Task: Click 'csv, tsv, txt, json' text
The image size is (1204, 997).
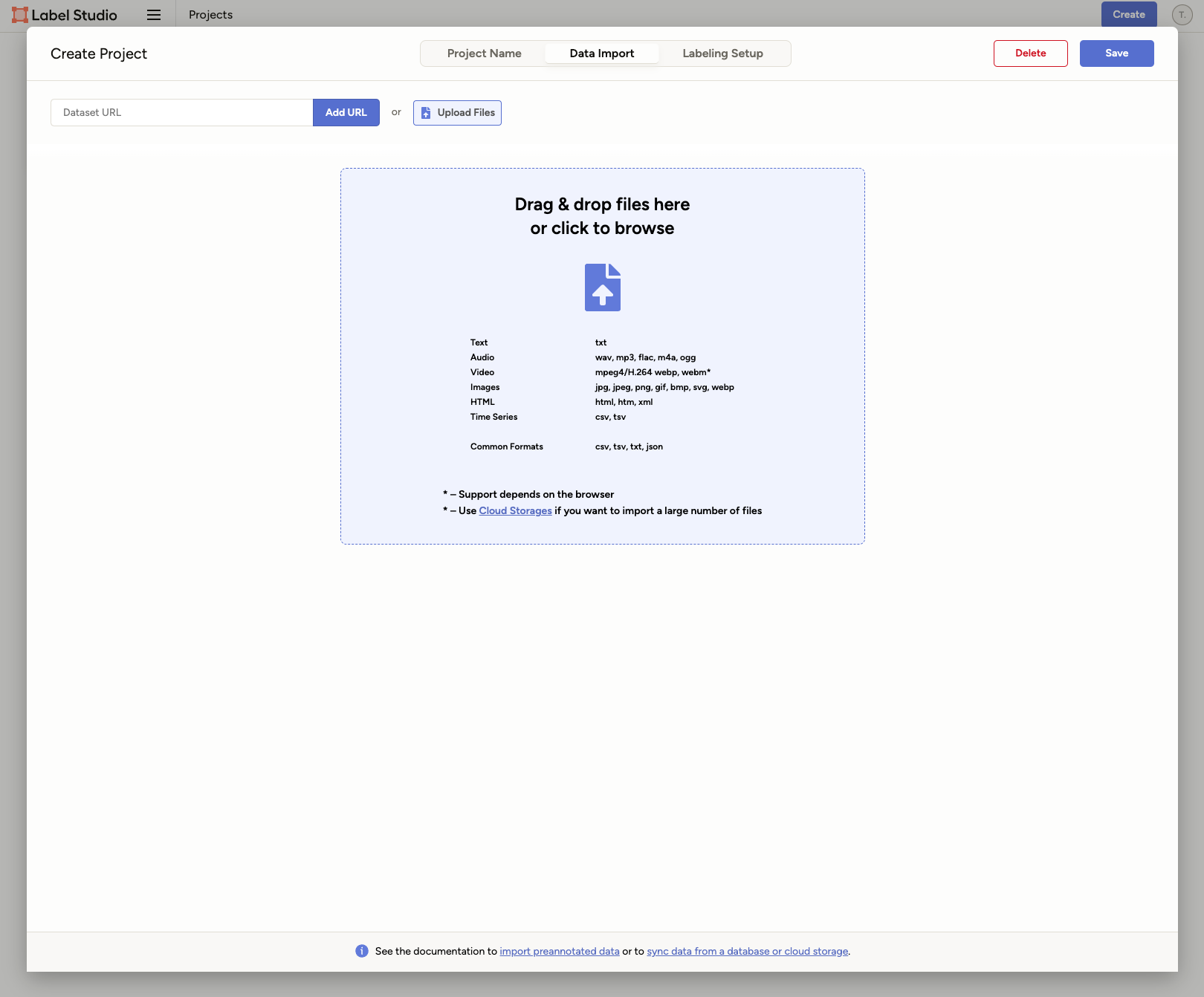Action: (629, 446)
